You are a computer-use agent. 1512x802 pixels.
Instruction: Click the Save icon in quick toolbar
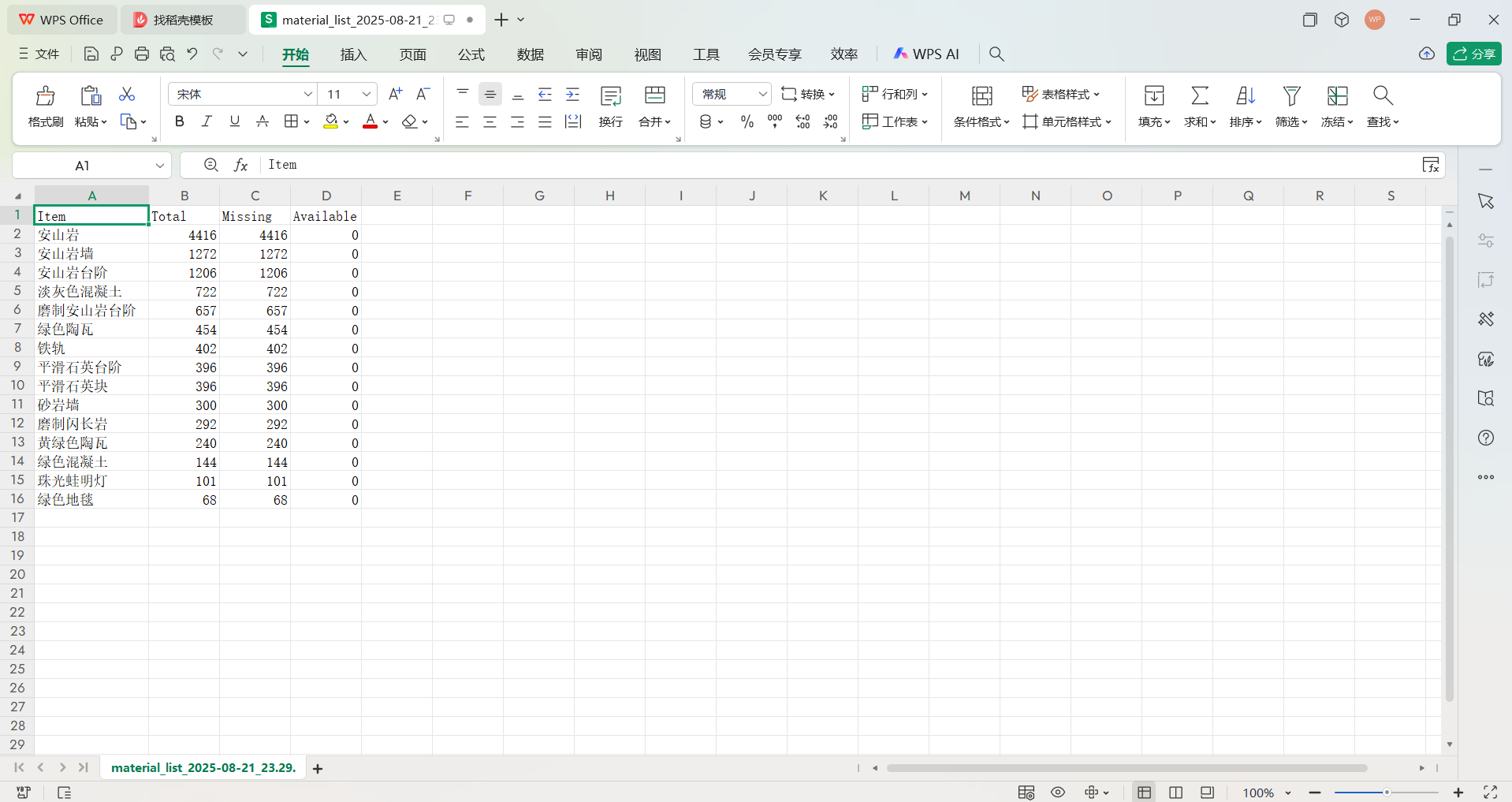[91, 54]
